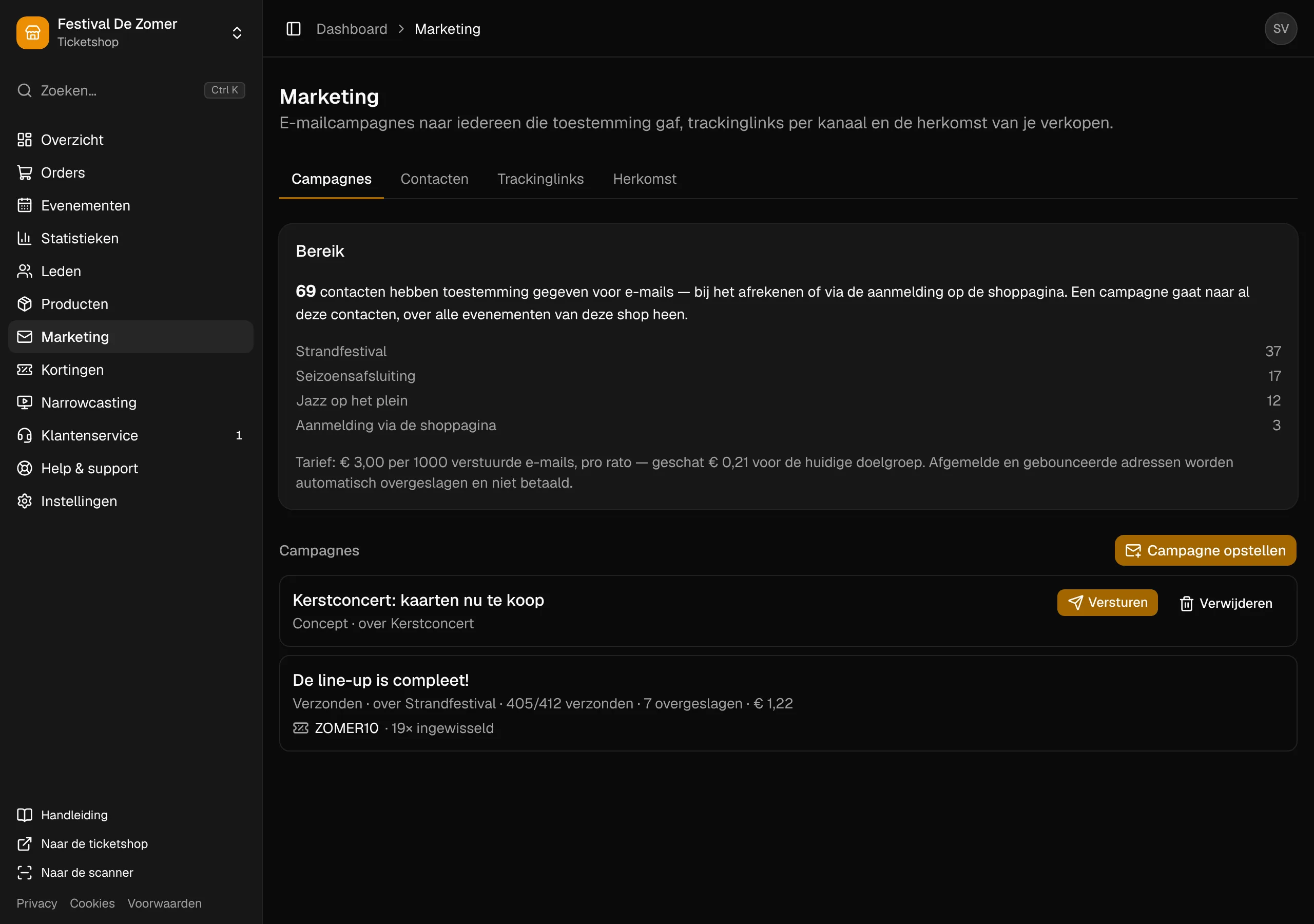Click the Klantenservice notification badge 1
Viewport: 1314px width, 924px height.
pyautogui.click(x=239, y=435)
